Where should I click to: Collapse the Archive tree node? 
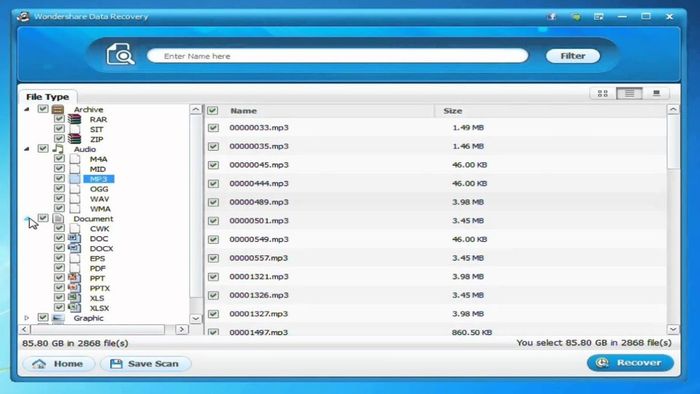(27, 109)
